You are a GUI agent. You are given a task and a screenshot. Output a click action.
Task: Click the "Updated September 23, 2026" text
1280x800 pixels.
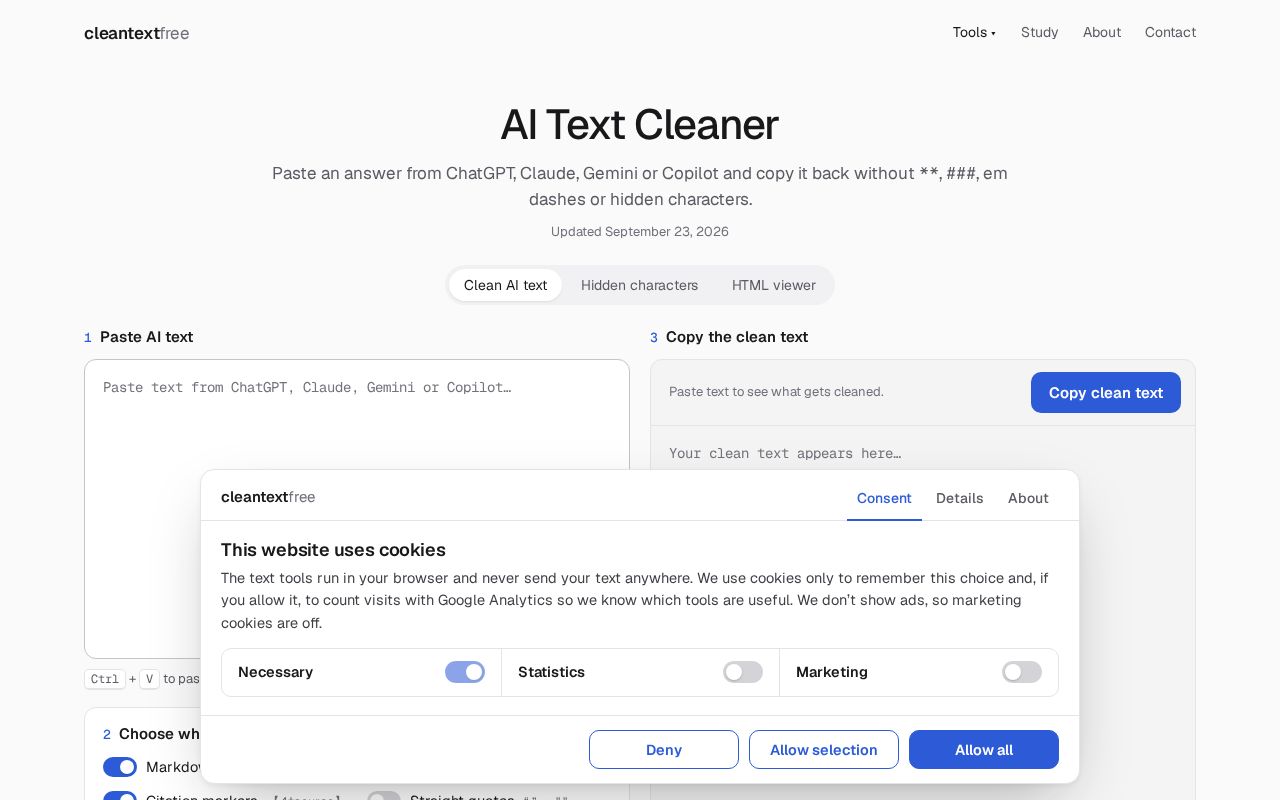pyautogui.click(x=640, y=232)
